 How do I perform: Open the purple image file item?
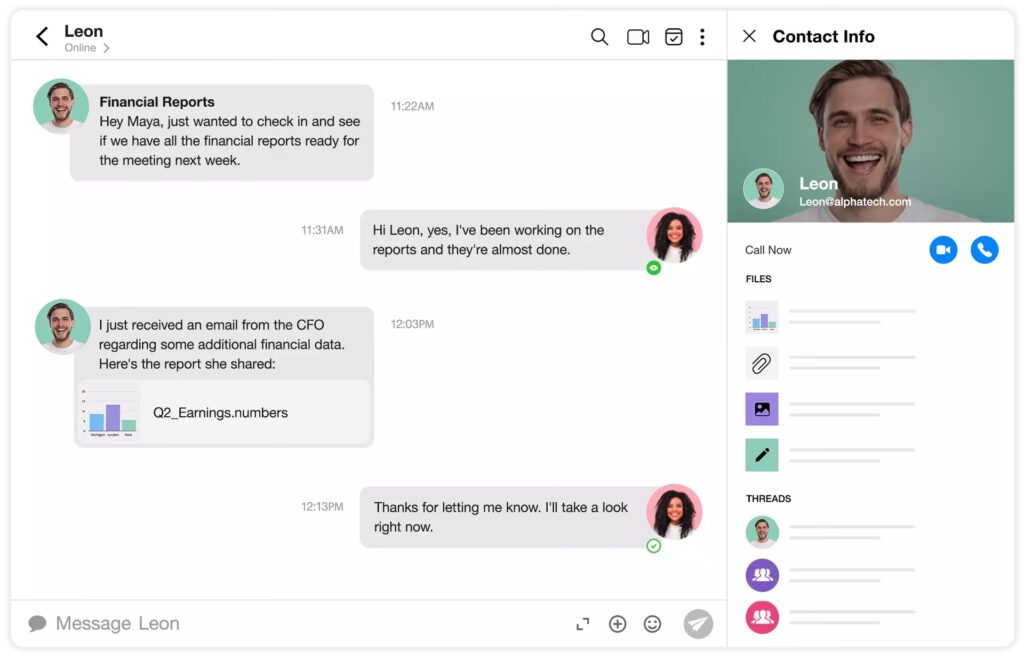point(762,409)
